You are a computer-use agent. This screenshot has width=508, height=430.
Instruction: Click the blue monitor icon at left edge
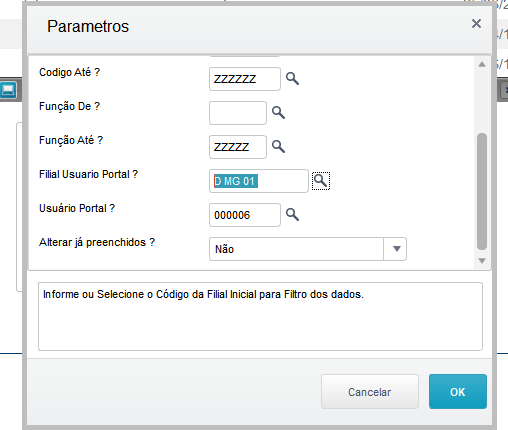pos(8,90)
